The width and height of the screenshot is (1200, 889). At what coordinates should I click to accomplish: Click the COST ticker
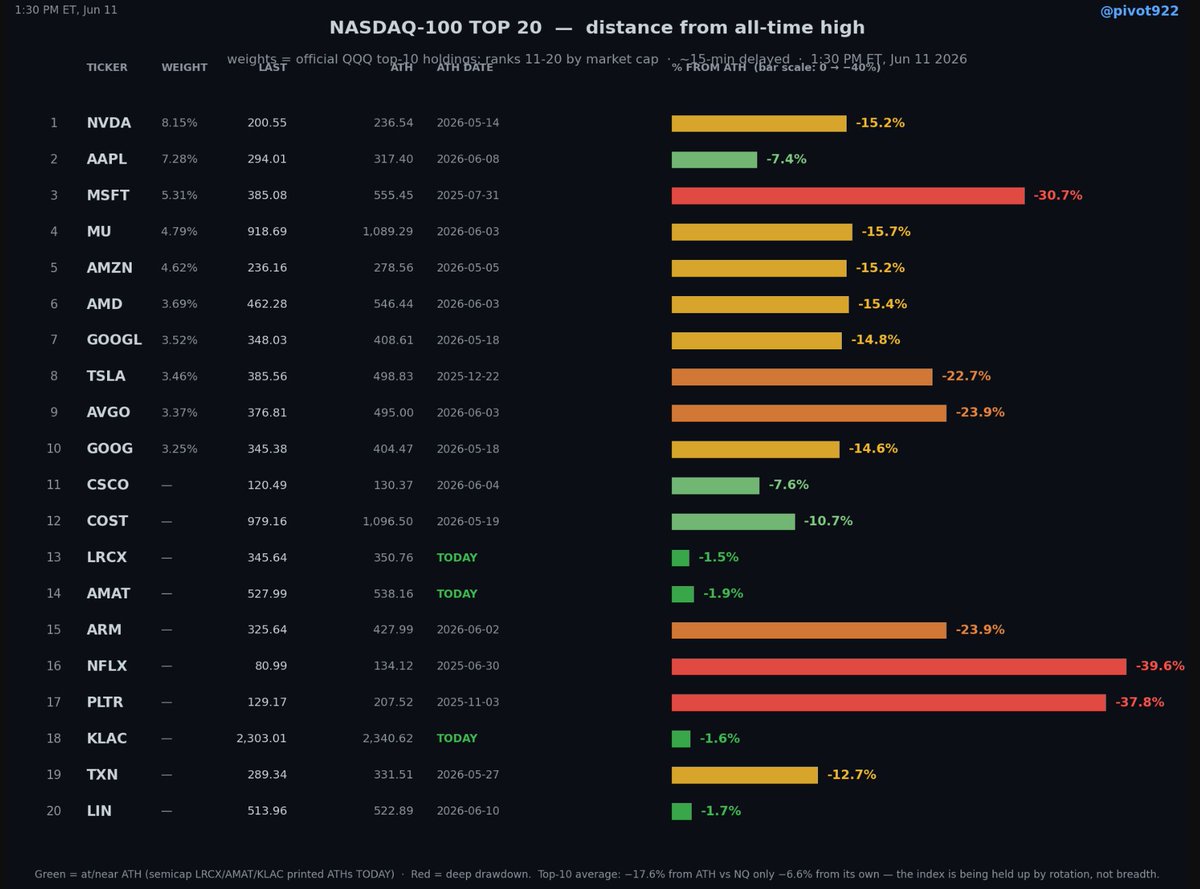(x=107, y=521)
